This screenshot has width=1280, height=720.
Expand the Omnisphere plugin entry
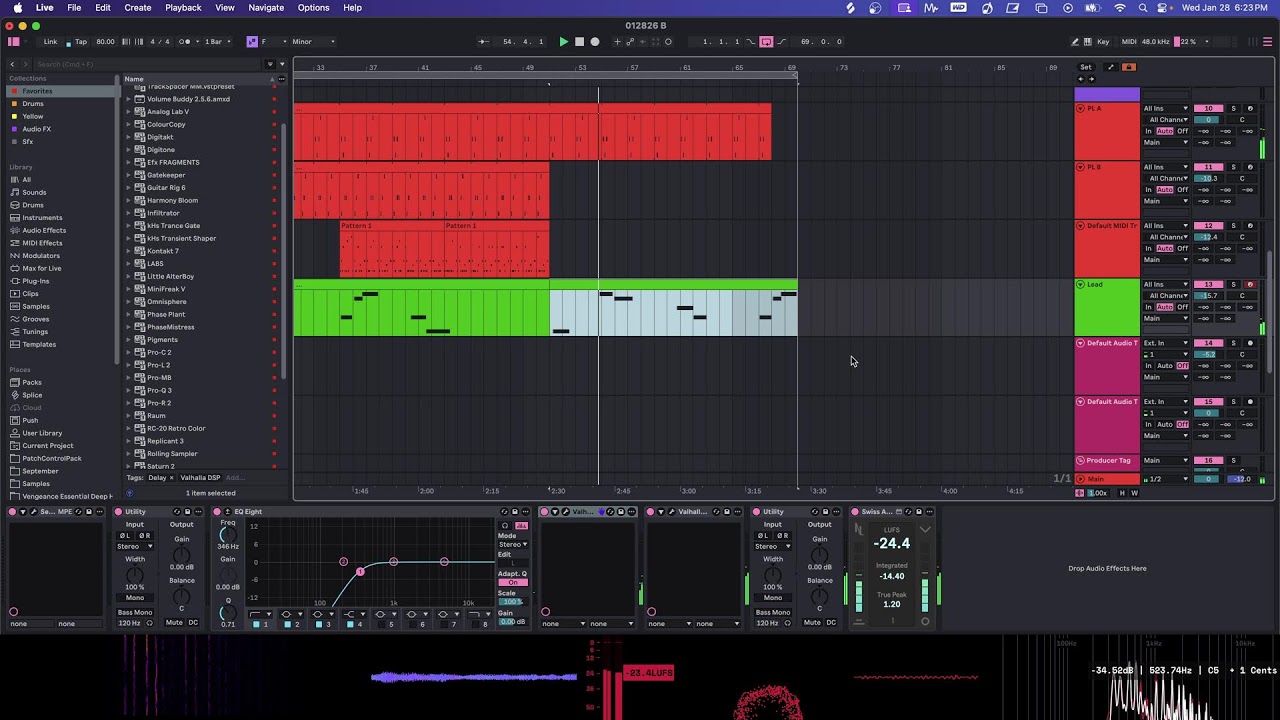129,302
